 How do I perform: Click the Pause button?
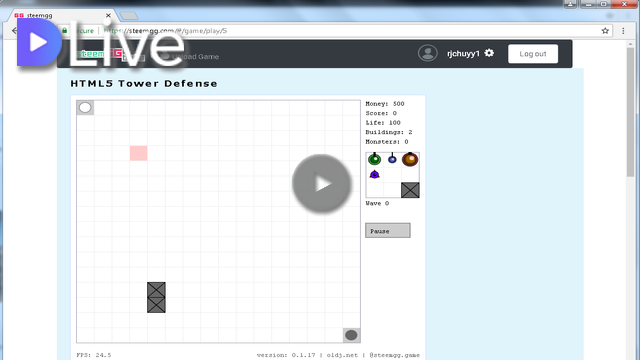pyautogui.click(x=388, y=231)
